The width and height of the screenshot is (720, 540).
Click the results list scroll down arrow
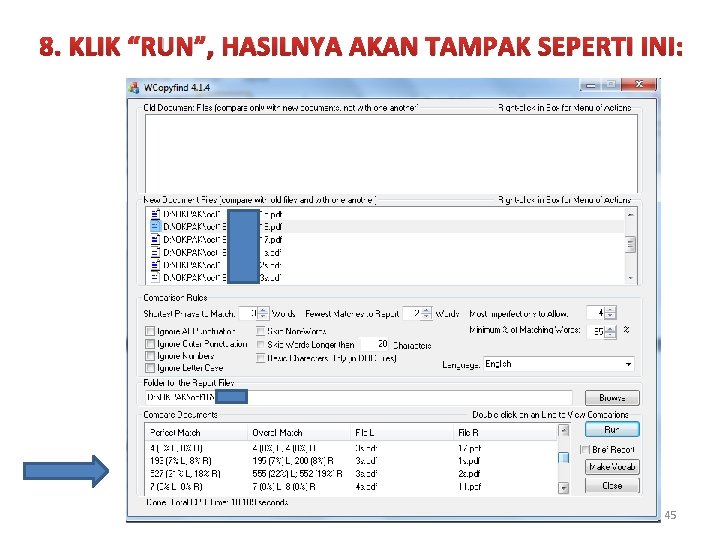[x=563, y=488]
